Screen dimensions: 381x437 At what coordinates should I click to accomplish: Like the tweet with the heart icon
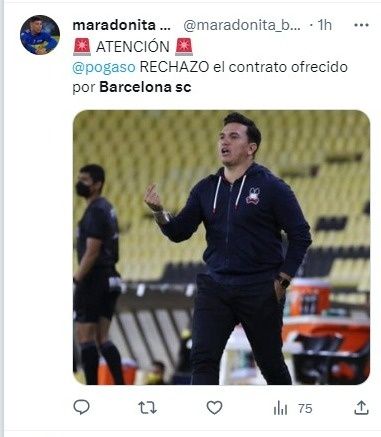click(214, 407)
